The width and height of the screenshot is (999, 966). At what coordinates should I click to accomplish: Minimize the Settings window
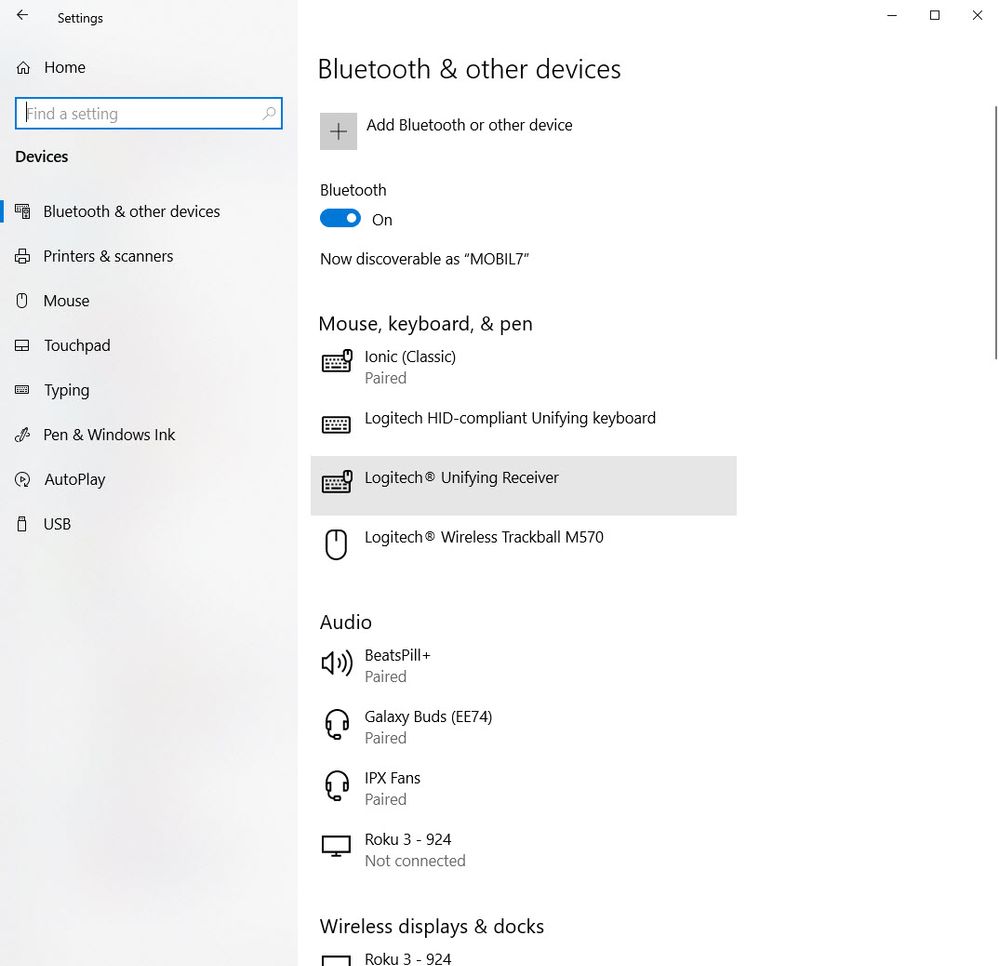892,15
